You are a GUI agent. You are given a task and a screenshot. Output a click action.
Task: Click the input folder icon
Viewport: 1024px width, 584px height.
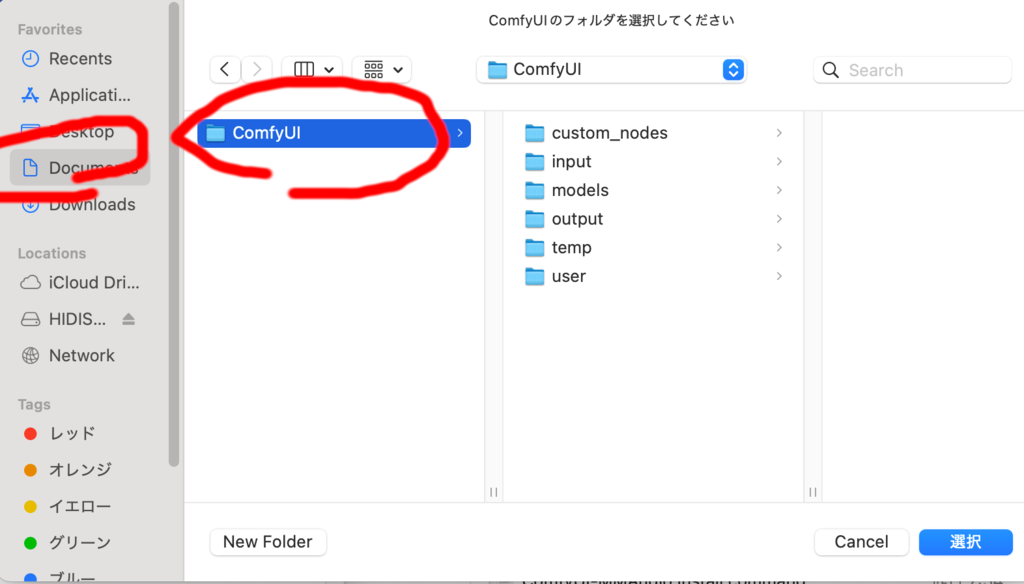[x=535, y=162]
